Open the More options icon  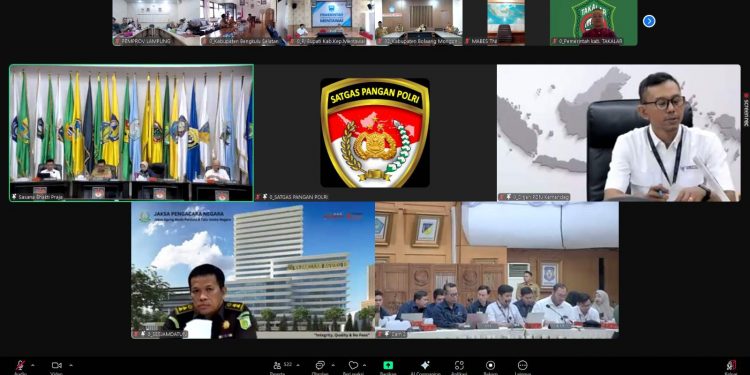coord(522,365)
